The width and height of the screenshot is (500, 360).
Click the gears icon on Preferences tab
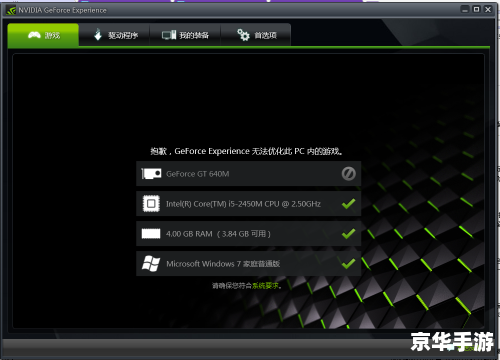pos(243,35)
